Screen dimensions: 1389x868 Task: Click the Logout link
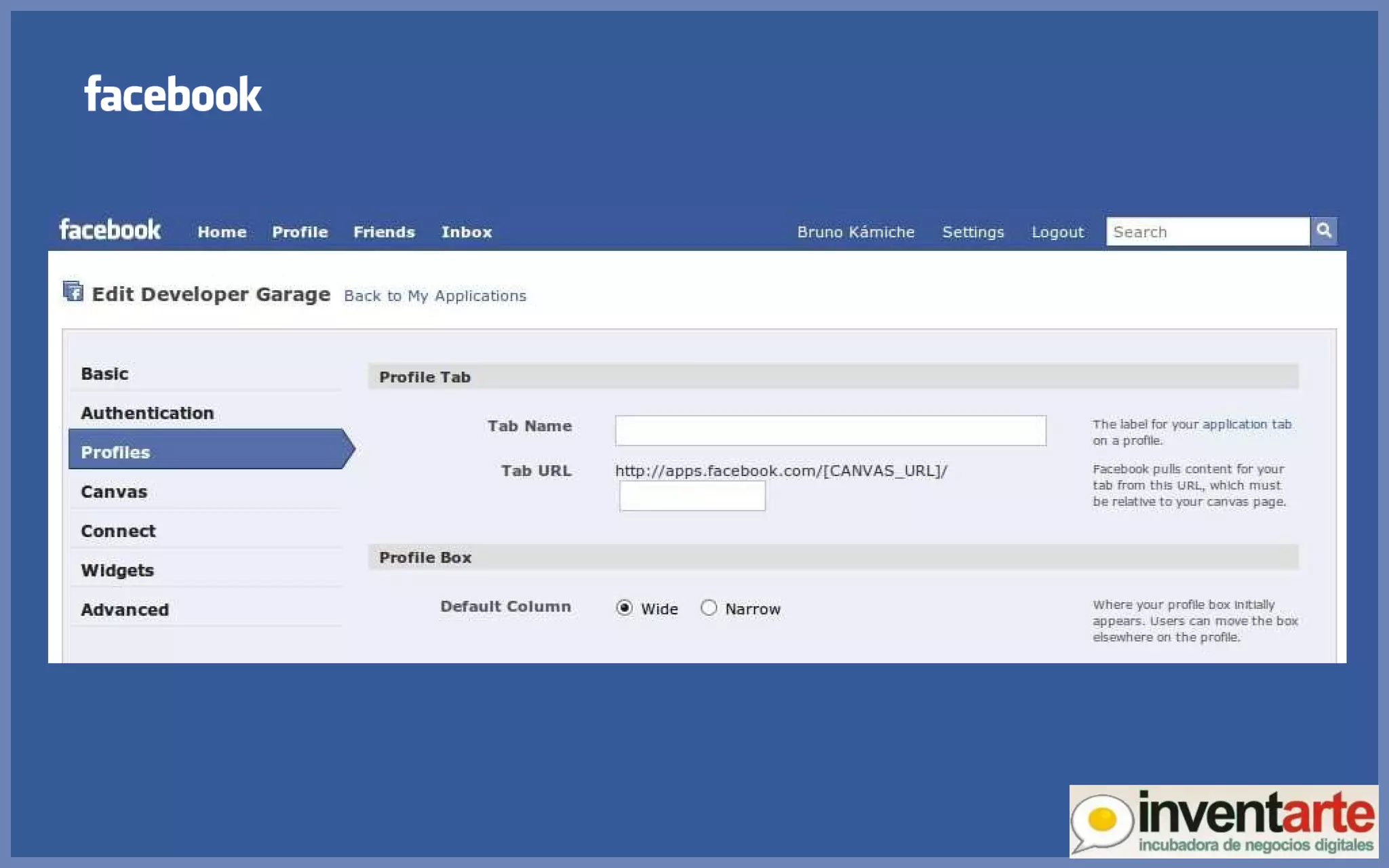tap(1057, 232)
